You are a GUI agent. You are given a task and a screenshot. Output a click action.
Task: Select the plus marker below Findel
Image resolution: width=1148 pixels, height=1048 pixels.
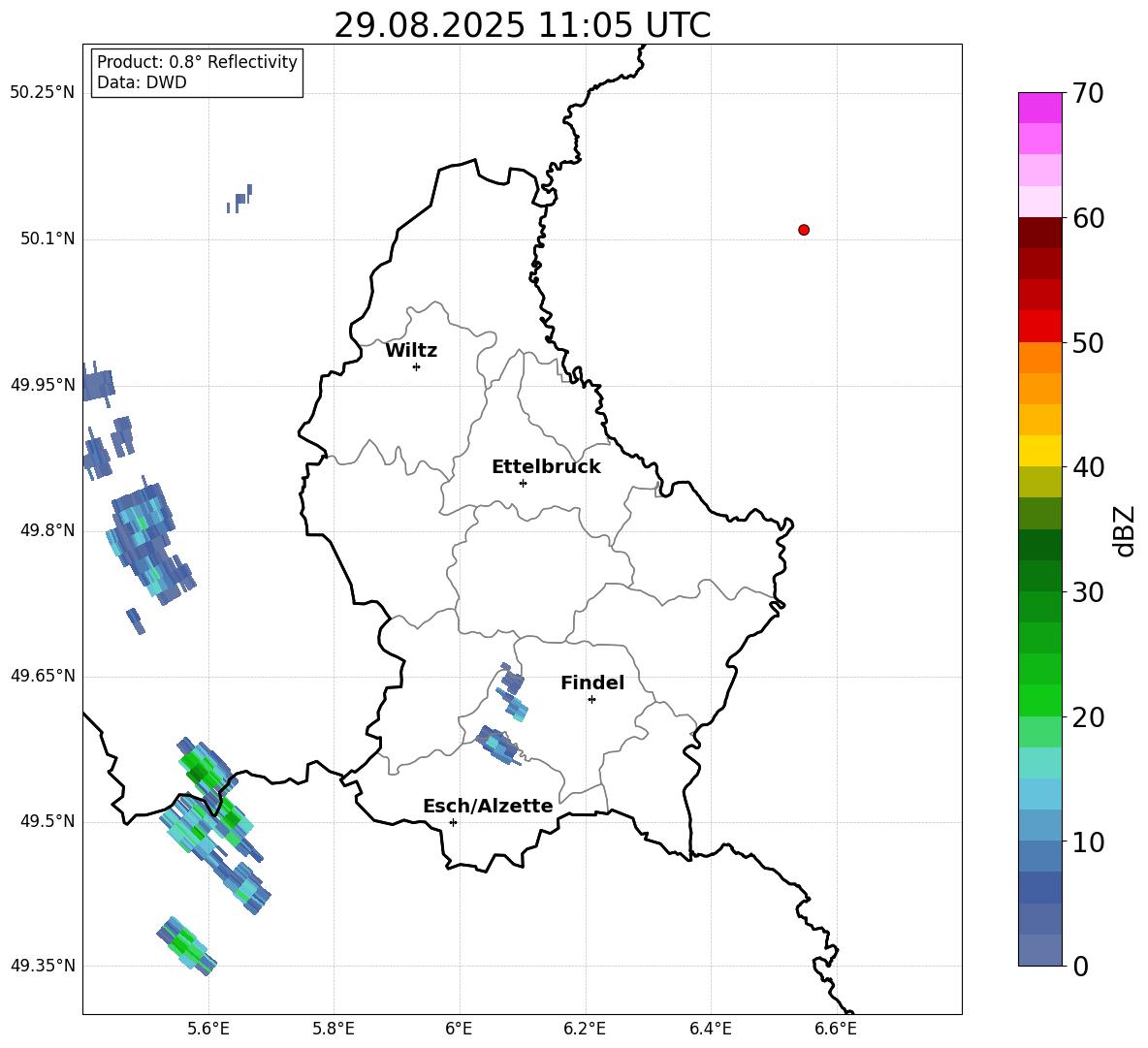(x=591, y=700)
